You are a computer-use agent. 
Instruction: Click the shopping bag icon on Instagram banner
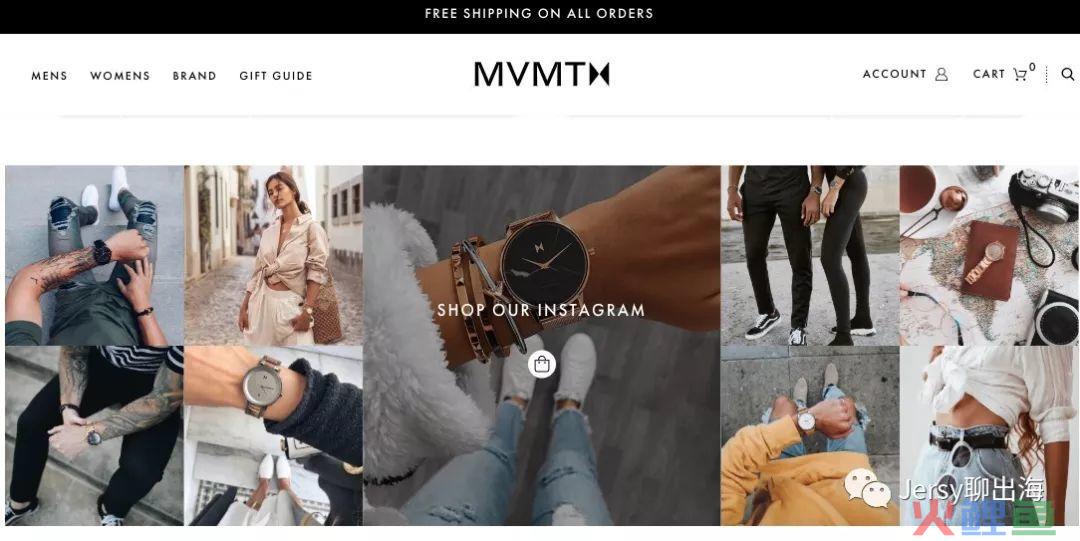(542, 365)
